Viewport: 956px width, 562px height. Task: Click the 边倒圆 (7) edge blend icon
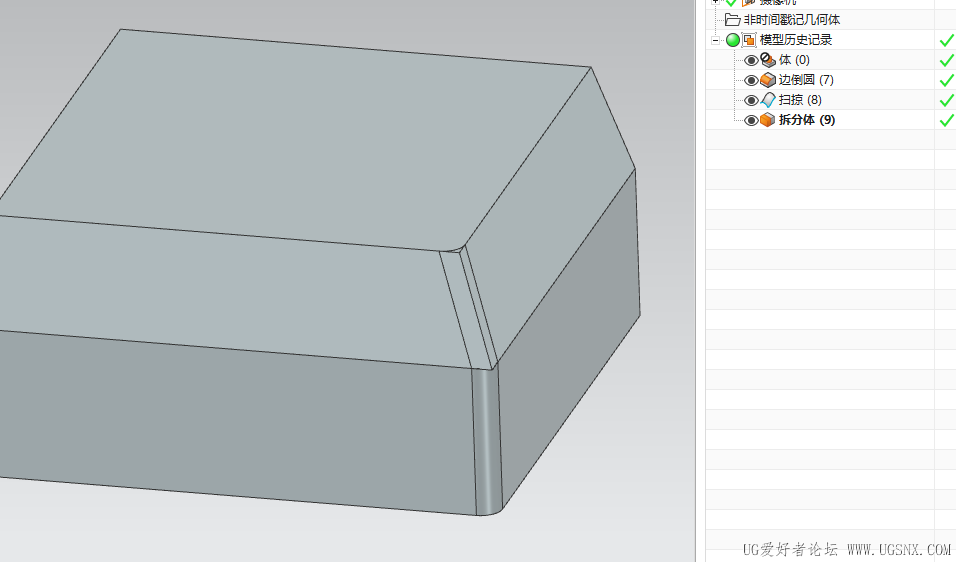pos(768,80)
